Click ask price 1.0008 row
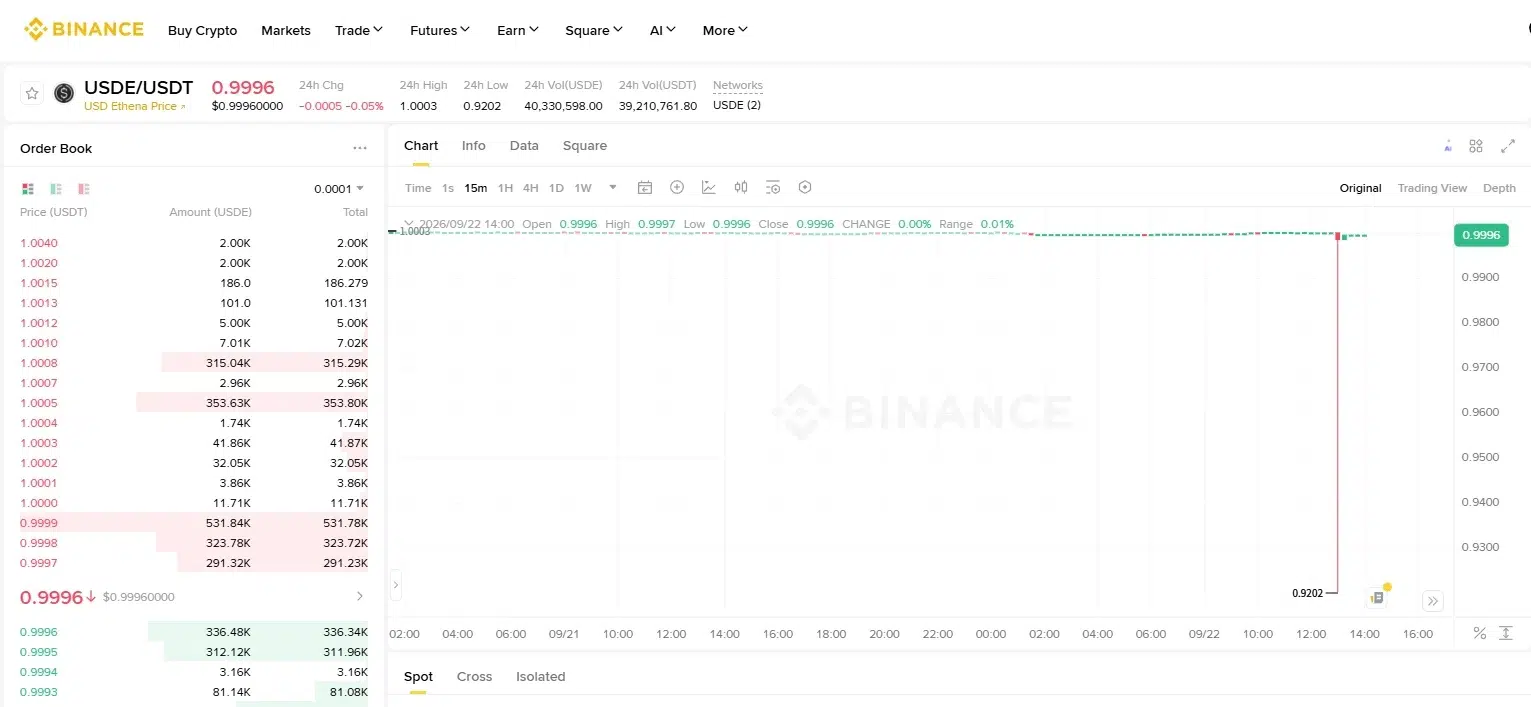 pos(194,363)
